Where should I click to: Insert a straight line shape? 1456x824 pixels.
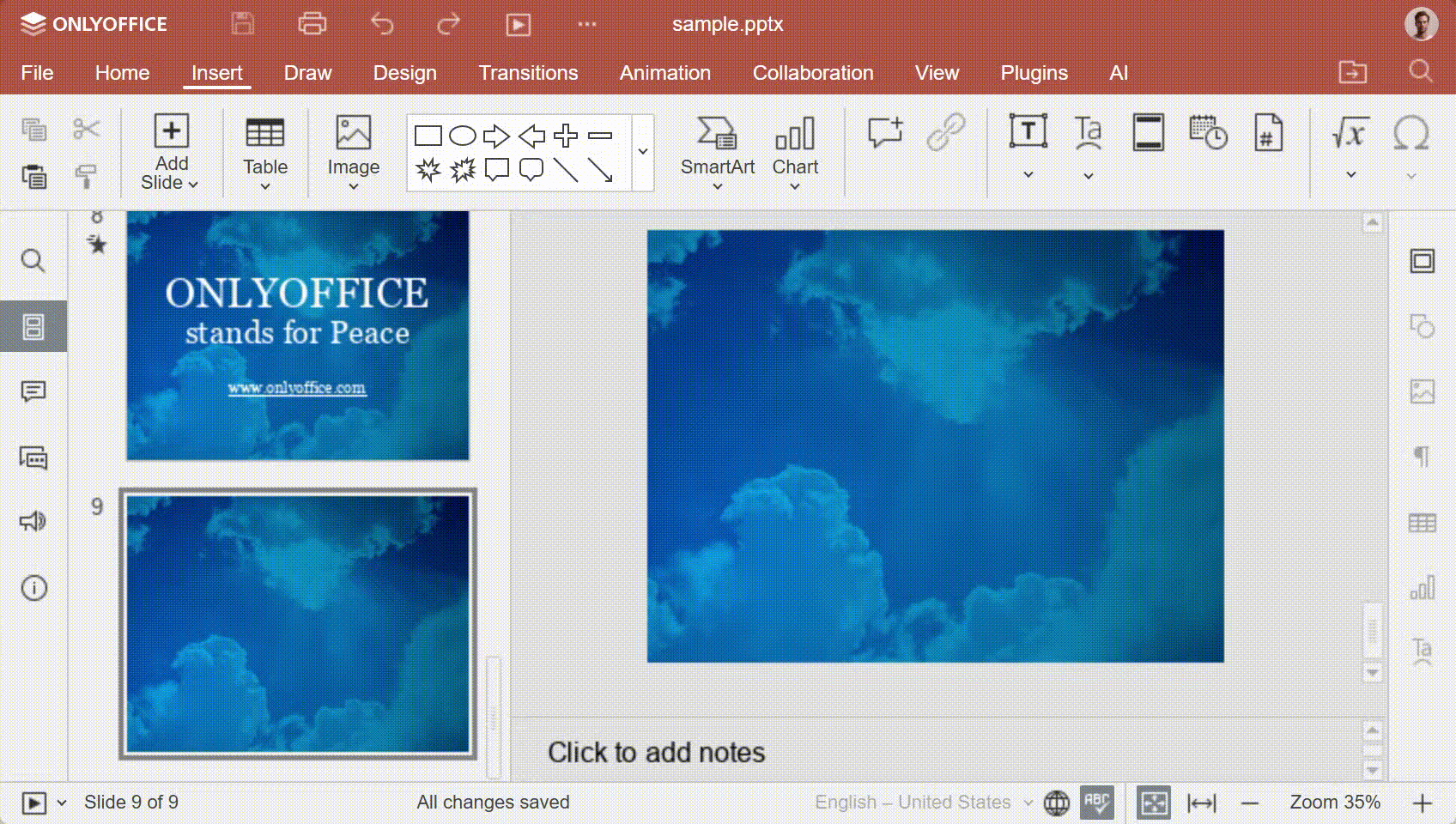(x=566, y=170)
